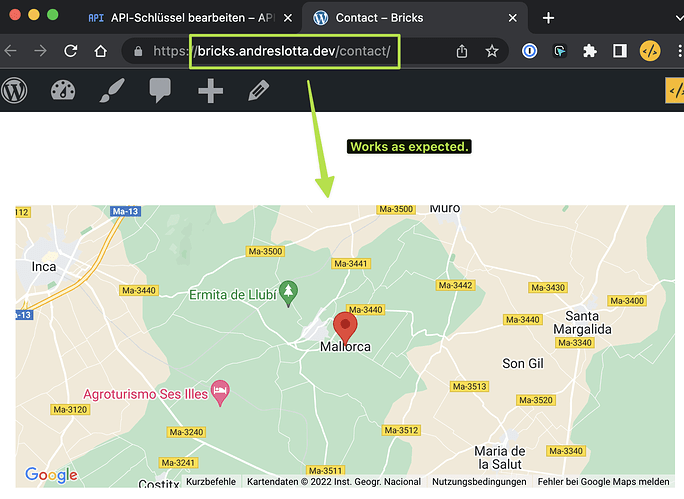Screen dimensions: 684x499
Task: Open the Nutzungsbedingungen link
Action: click(479, 482)
